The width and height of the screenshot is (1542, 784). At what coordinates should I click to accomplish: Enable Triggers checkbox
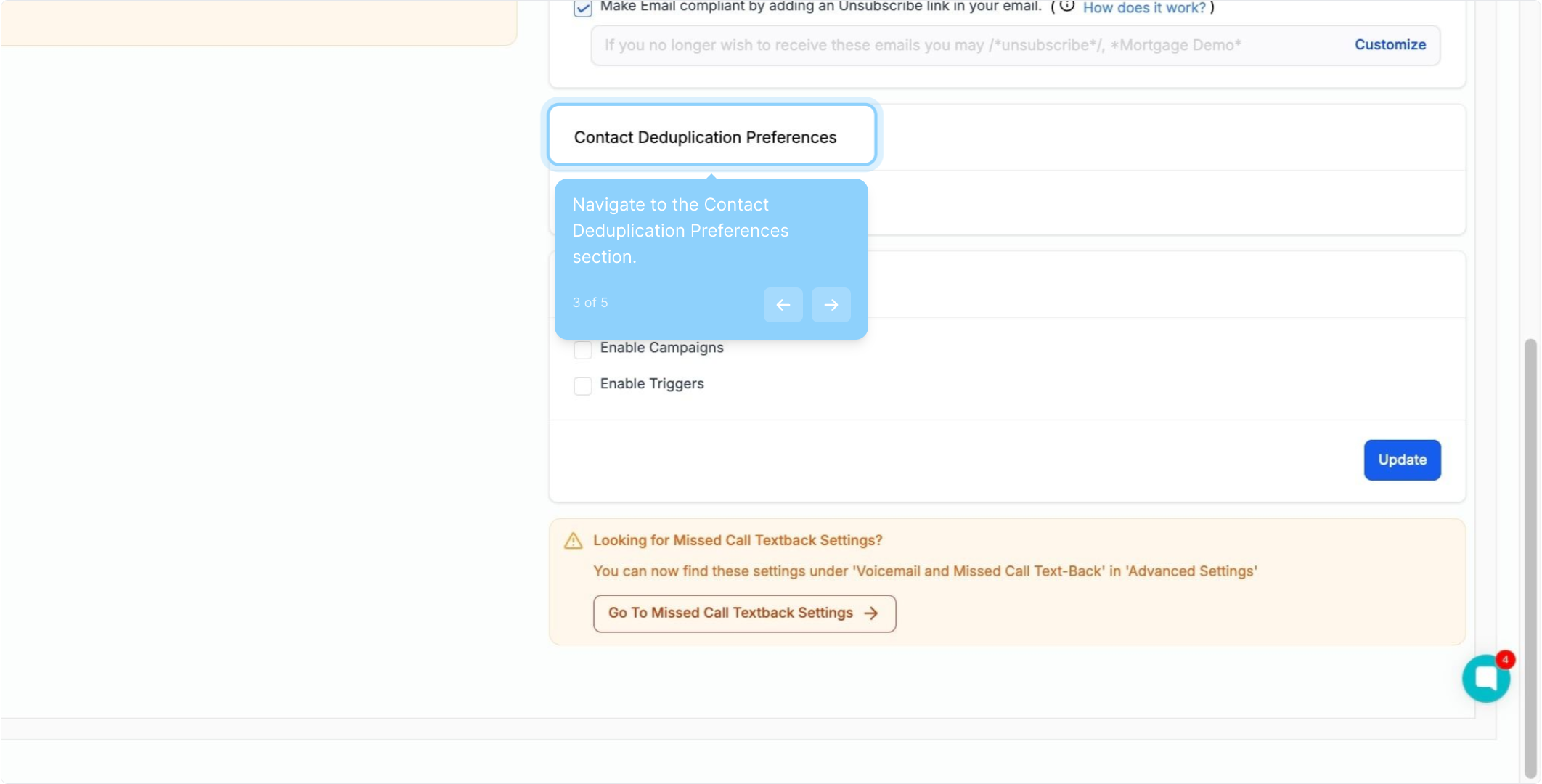pyautogui.click(x=583, y=385)
